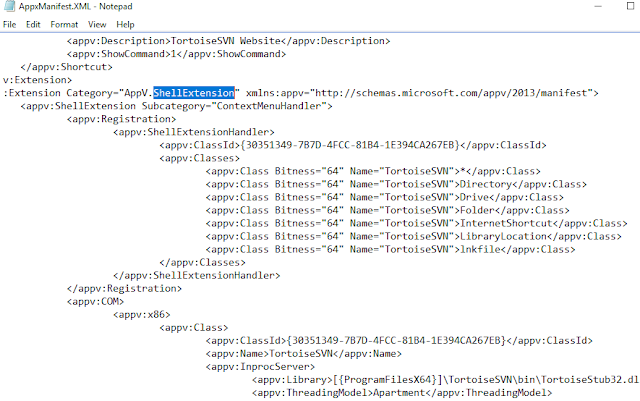The height and width of the screenshot is (401, 640).
Task: Click the appv:COM tag line
Action: point(96,302)
